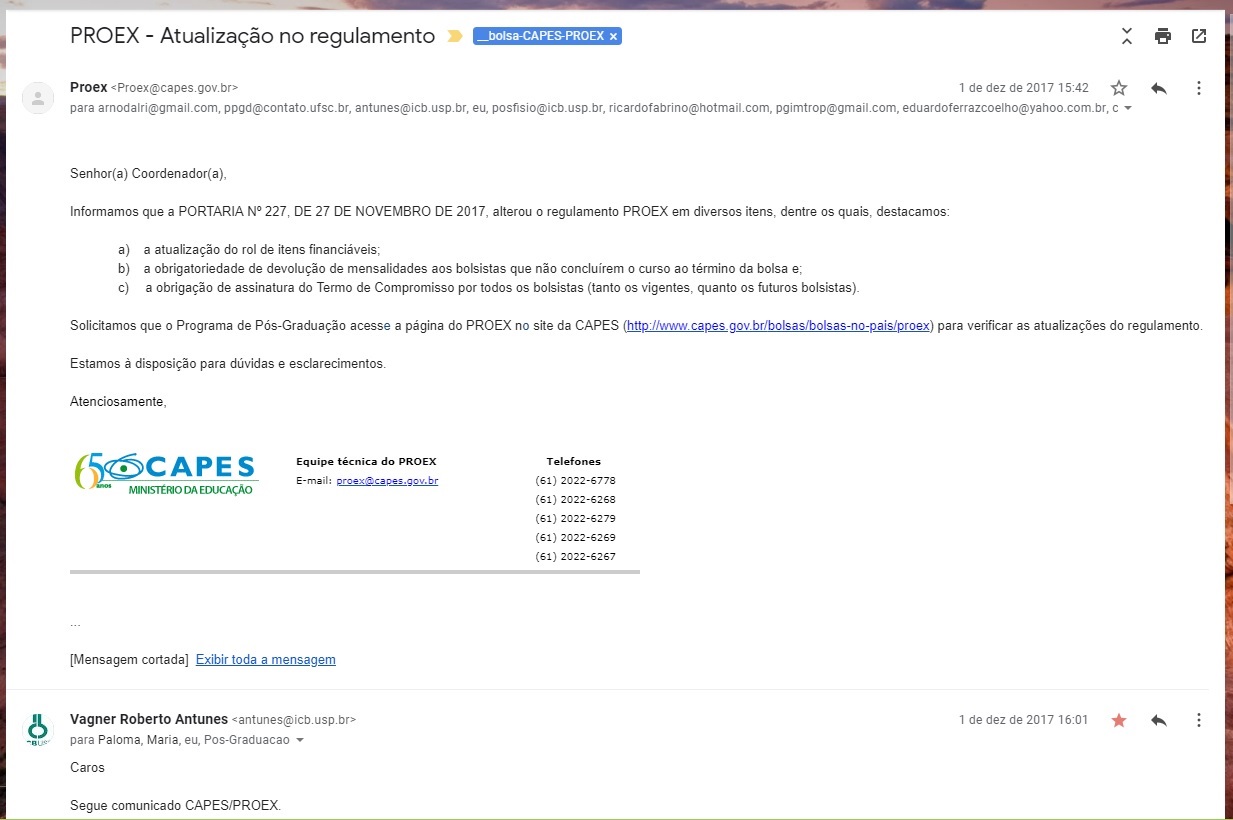Image resolution: width=1233 pixels, height=820 pixels.
Task: Expand recipient details of Proex message
Action: click(x=1129, y=108)
